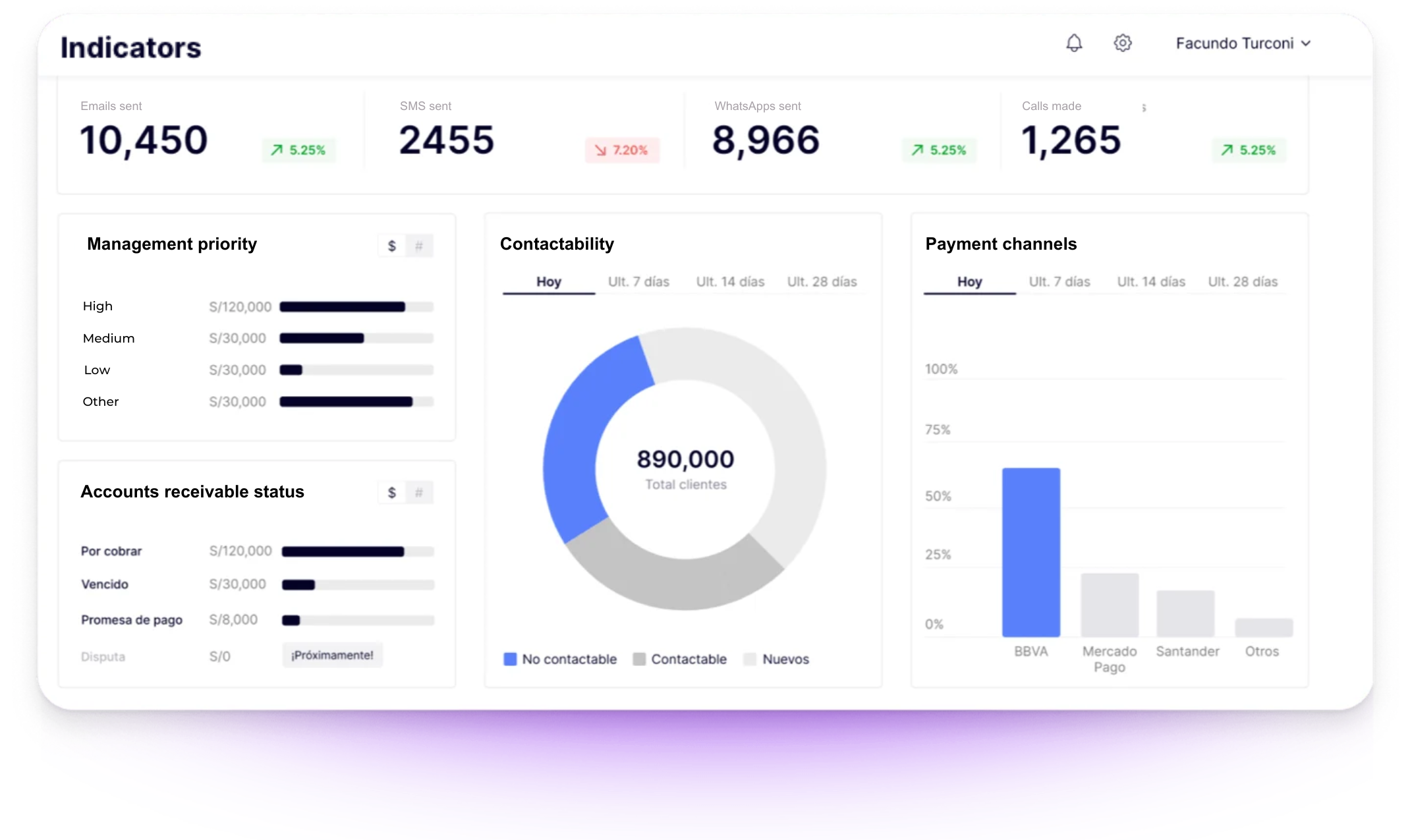Click the 10,450 emails sent value

click(144, 140)
